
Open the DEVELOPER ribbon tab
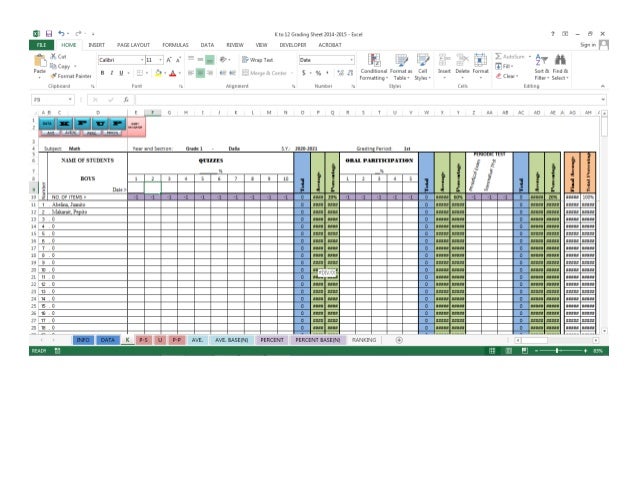293,45
